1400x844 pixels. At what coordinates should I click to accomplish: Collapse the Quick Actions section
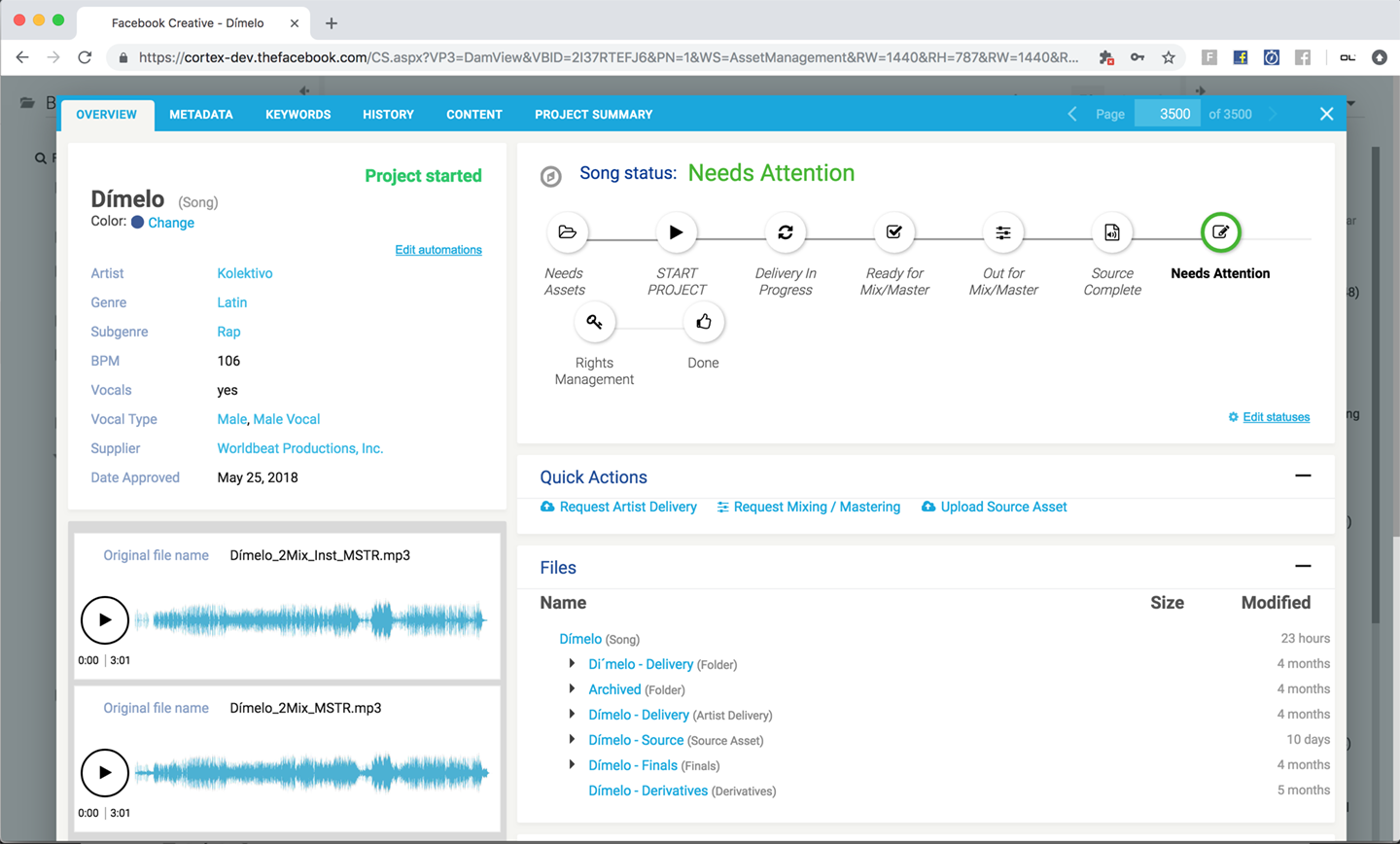click(x=1303, y=475)
